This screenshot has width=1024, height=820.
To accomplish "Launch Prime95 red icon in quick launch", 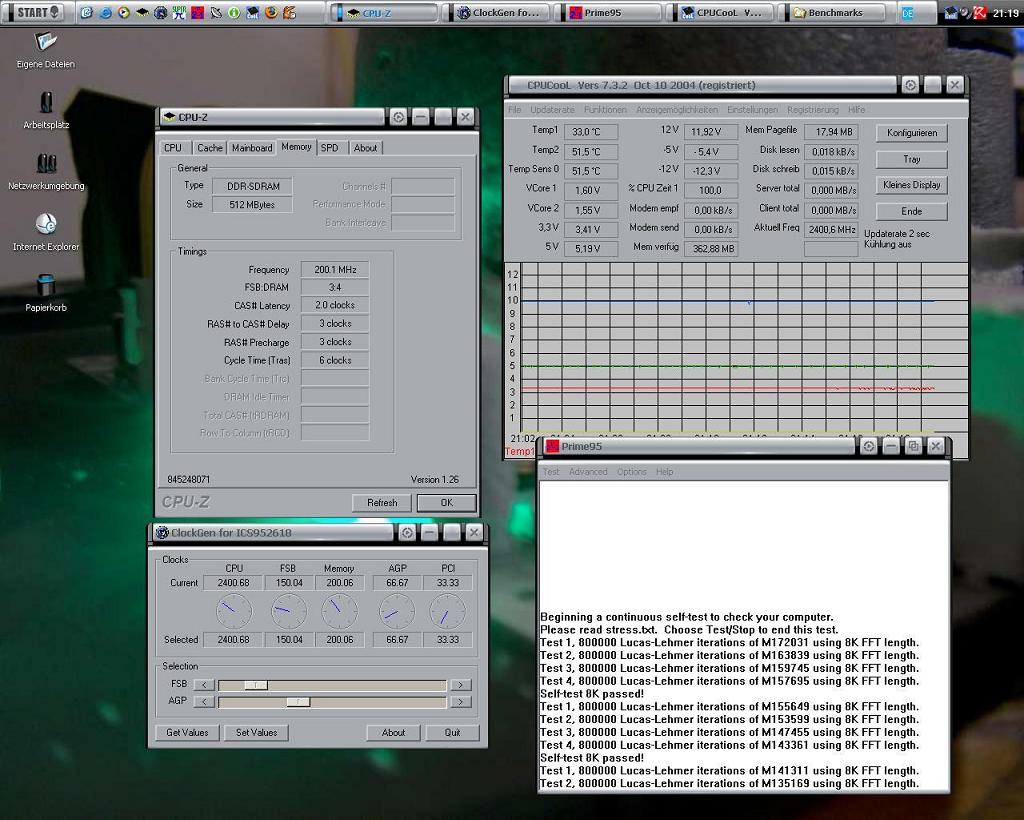I will [x=197, y=12].
